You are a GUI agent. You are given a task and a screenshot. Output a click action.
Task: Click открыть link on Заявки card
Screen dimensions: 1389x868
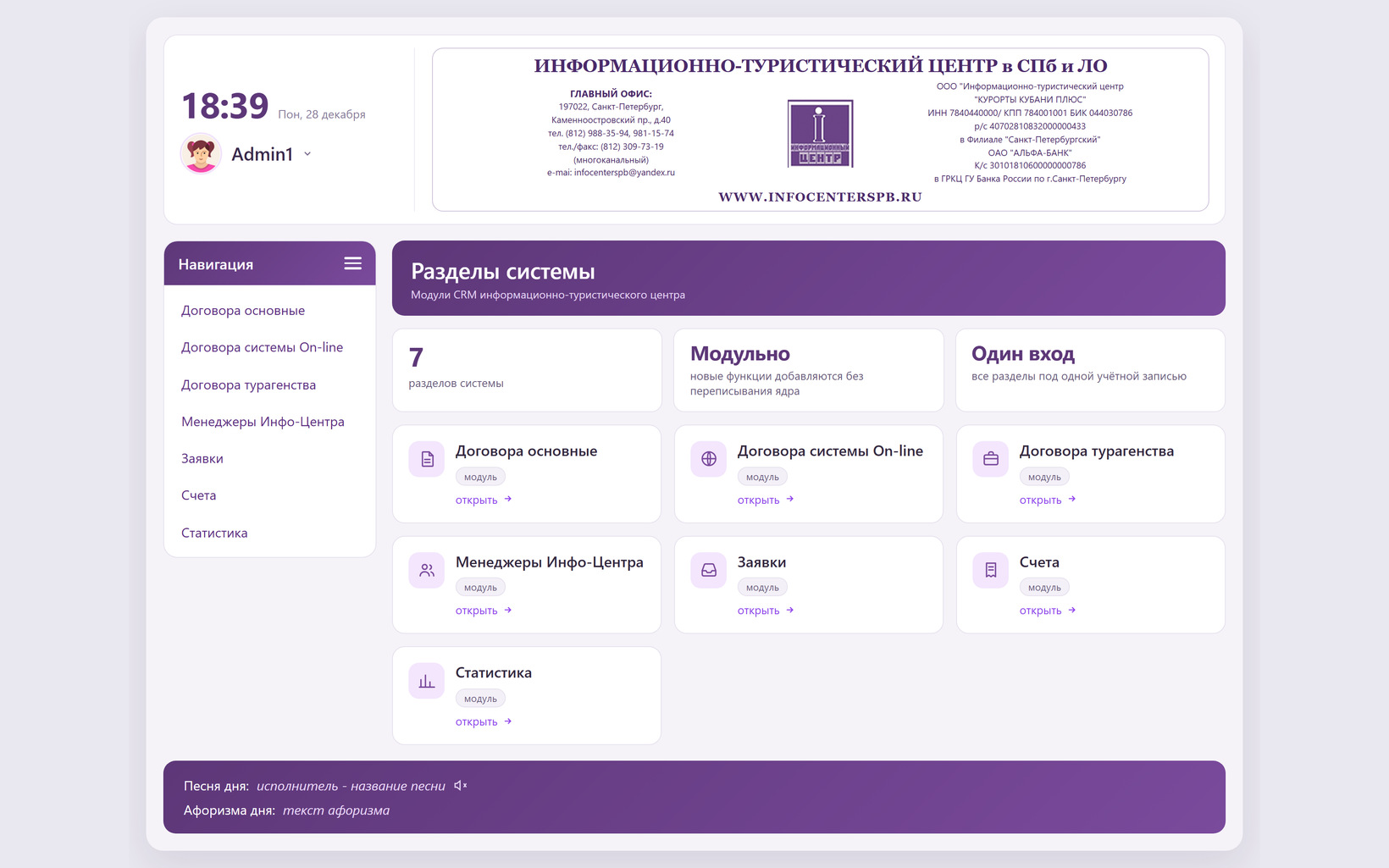point(766,611)
